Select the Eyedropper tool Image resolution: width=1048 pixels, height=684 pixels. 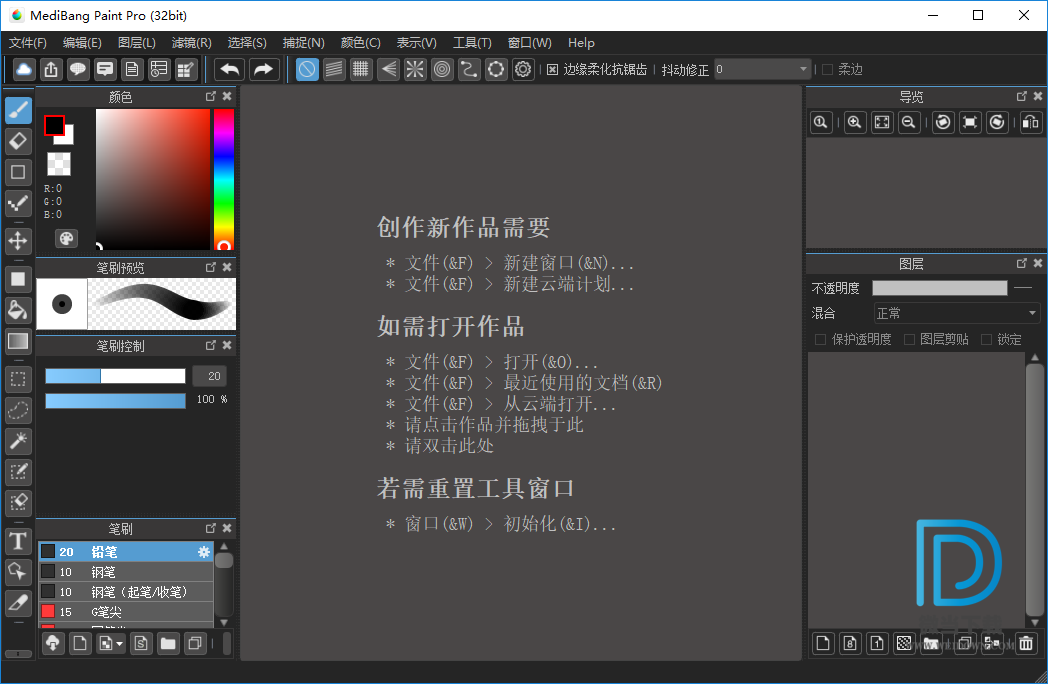pos(18,603)
